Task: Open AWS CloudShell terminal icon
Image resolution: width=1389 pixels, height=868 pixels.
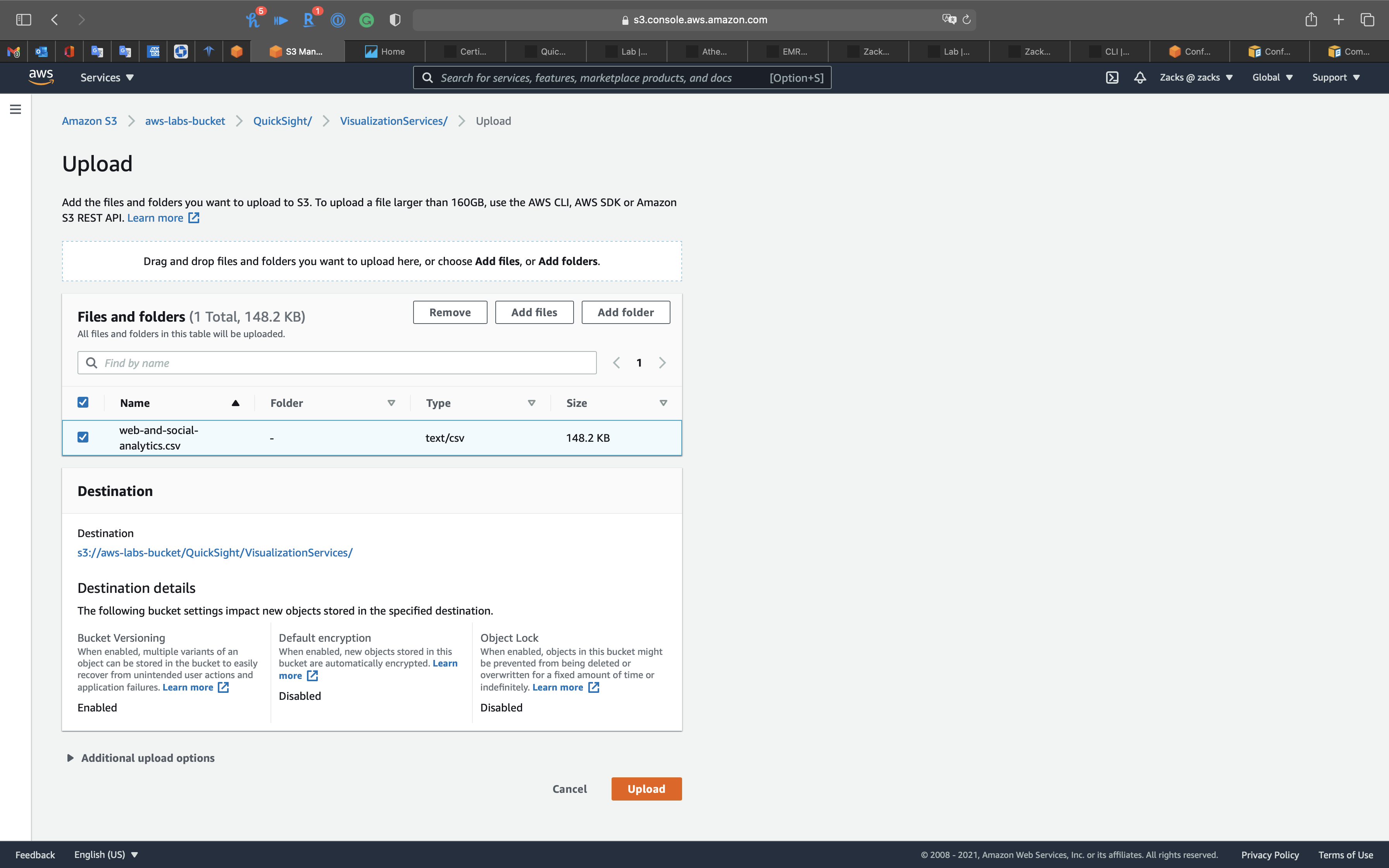Action: point(1112,77)
